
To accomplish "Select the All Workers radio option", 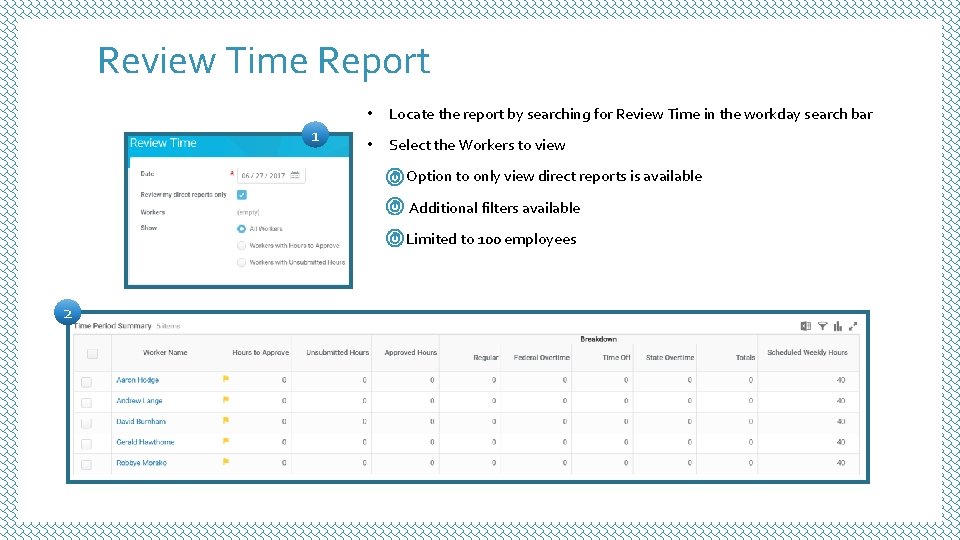I will click(241, 228).
